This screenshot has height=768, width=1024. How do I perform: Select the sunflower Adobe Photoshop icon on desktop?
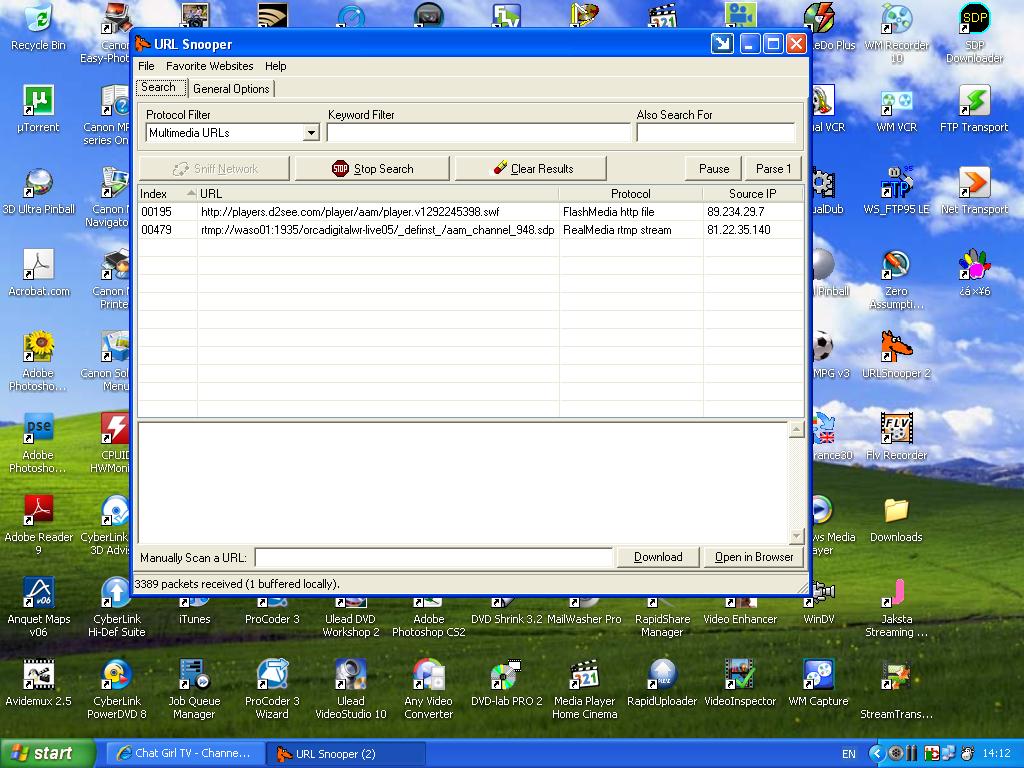[x=39, y=361]
